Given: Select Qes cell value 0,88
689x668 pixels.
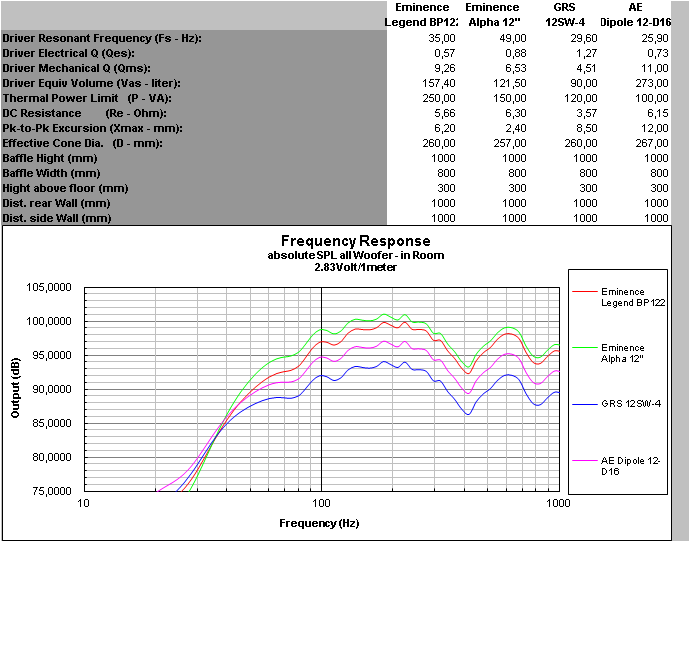Looking at the screenshot, I should tap(515, 53).
